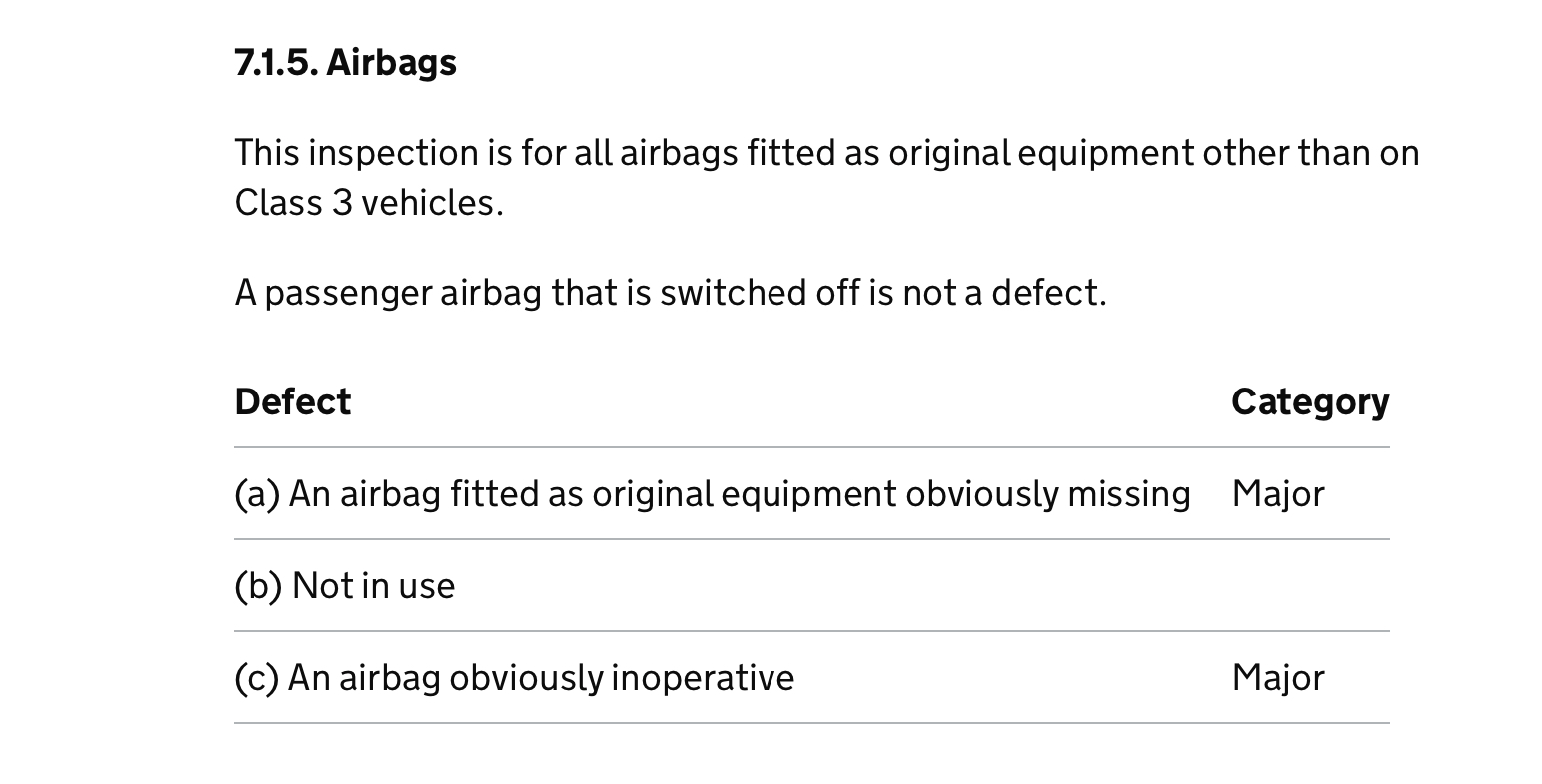The width and height of the screenshot is (1542, 784).
Task: Click the word "missing" in defect (a)
Action: point(1128,494)
